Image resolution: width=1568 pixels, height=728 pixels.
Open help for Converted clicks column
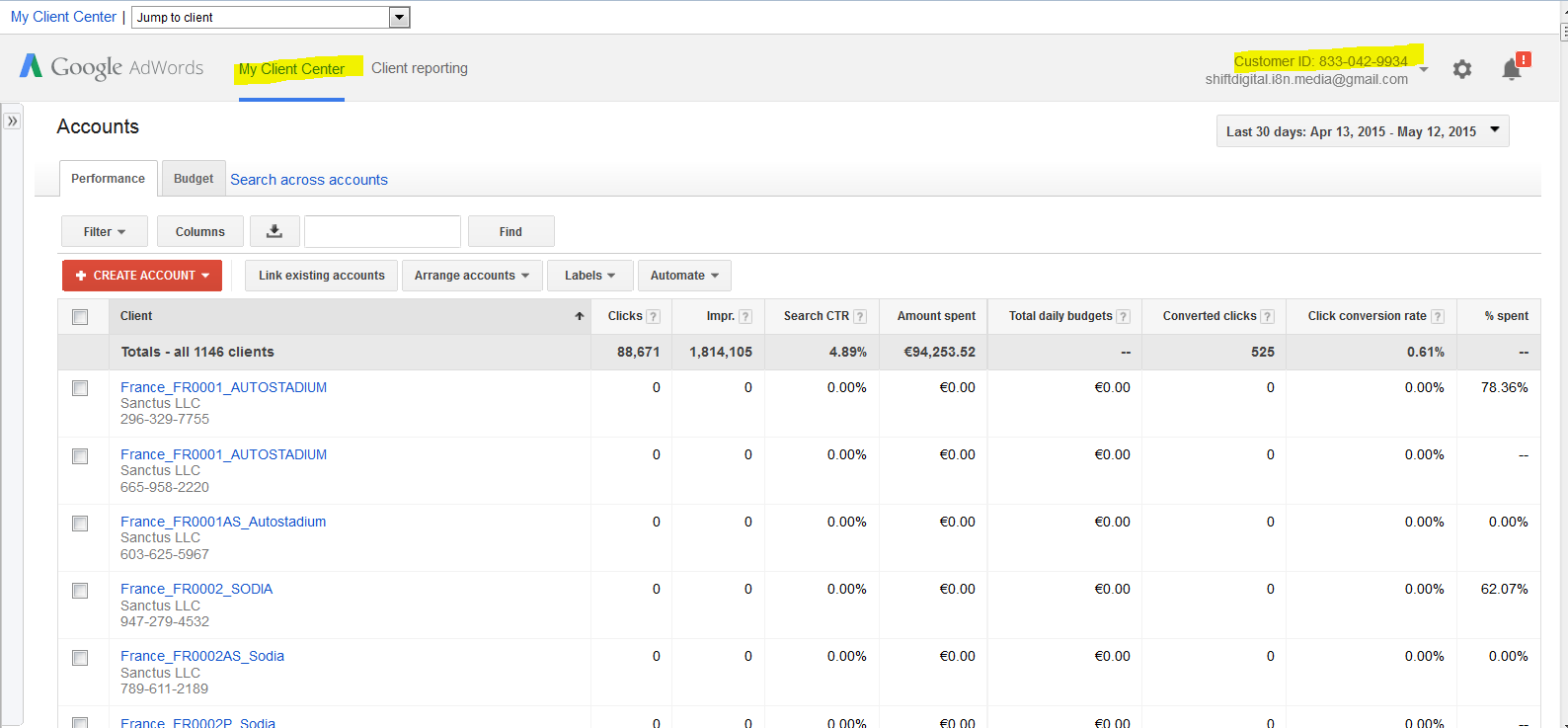tap(1268, 317)
